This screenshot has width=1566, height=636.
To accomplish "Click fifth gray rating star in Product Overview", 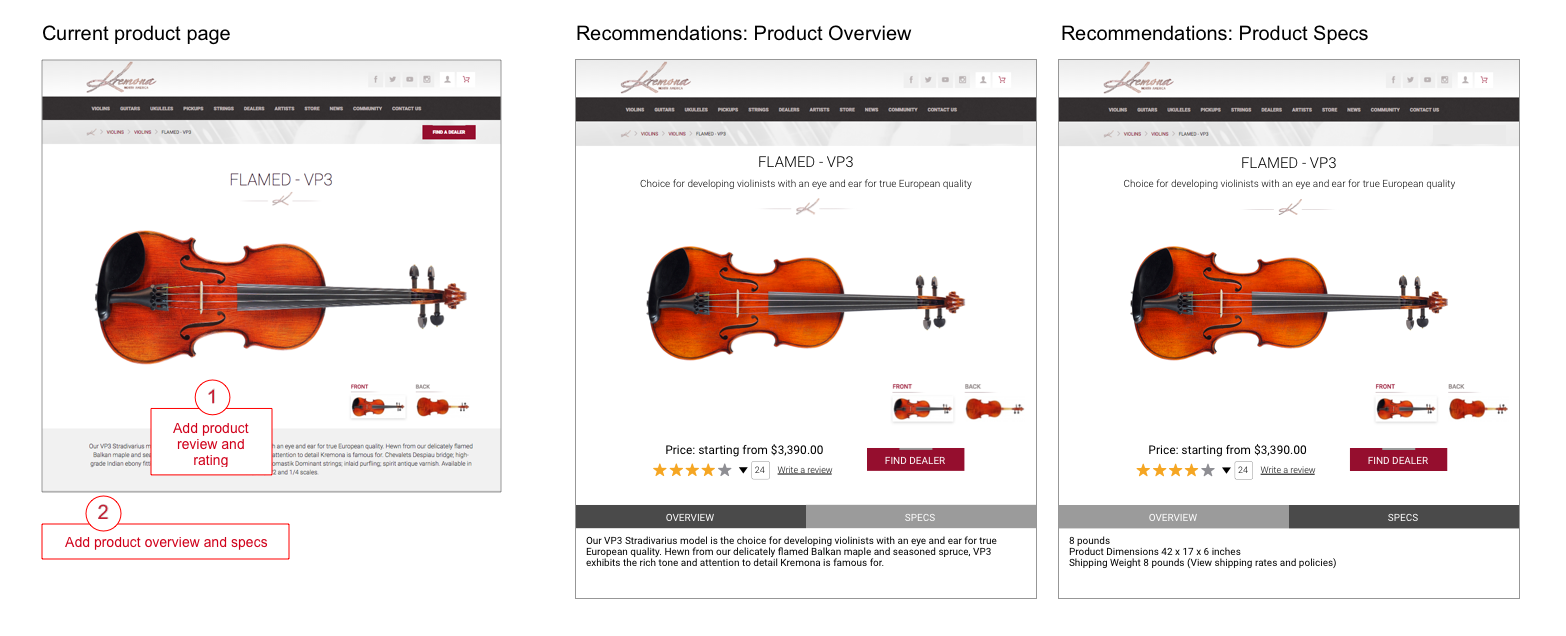I will pos(725,470).
